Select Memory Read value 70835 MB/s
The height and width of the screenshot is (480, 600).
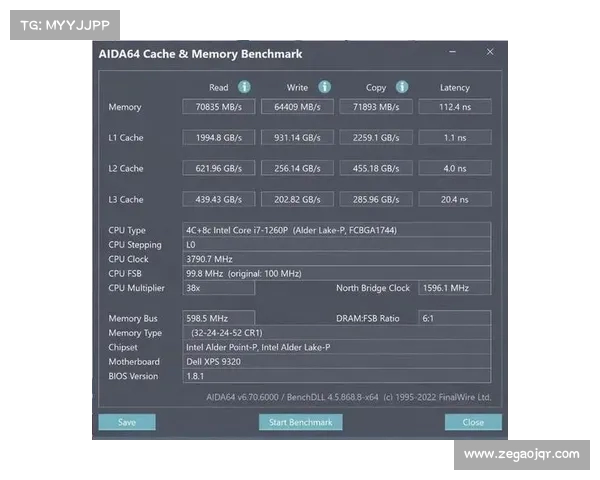pyautogui.click(x=218, y=107)
